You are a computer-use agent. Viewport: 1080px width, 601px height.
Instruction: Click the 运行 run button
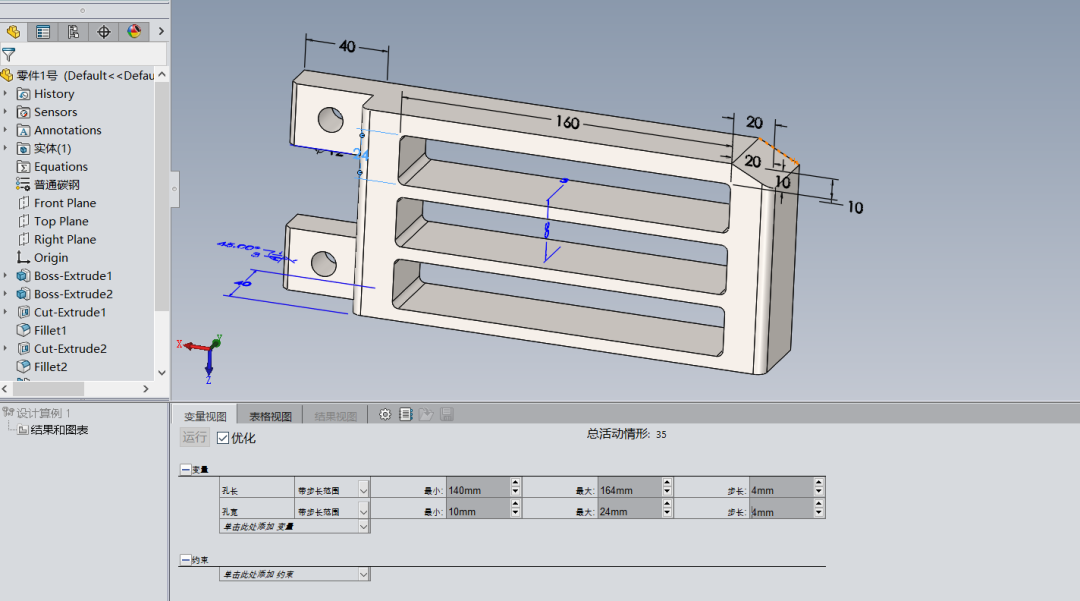[194, 437]
